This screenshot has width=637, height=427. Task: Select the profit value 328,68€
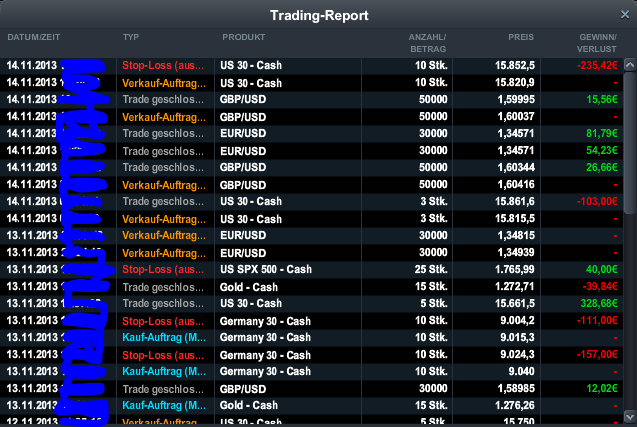click(599, 303)
